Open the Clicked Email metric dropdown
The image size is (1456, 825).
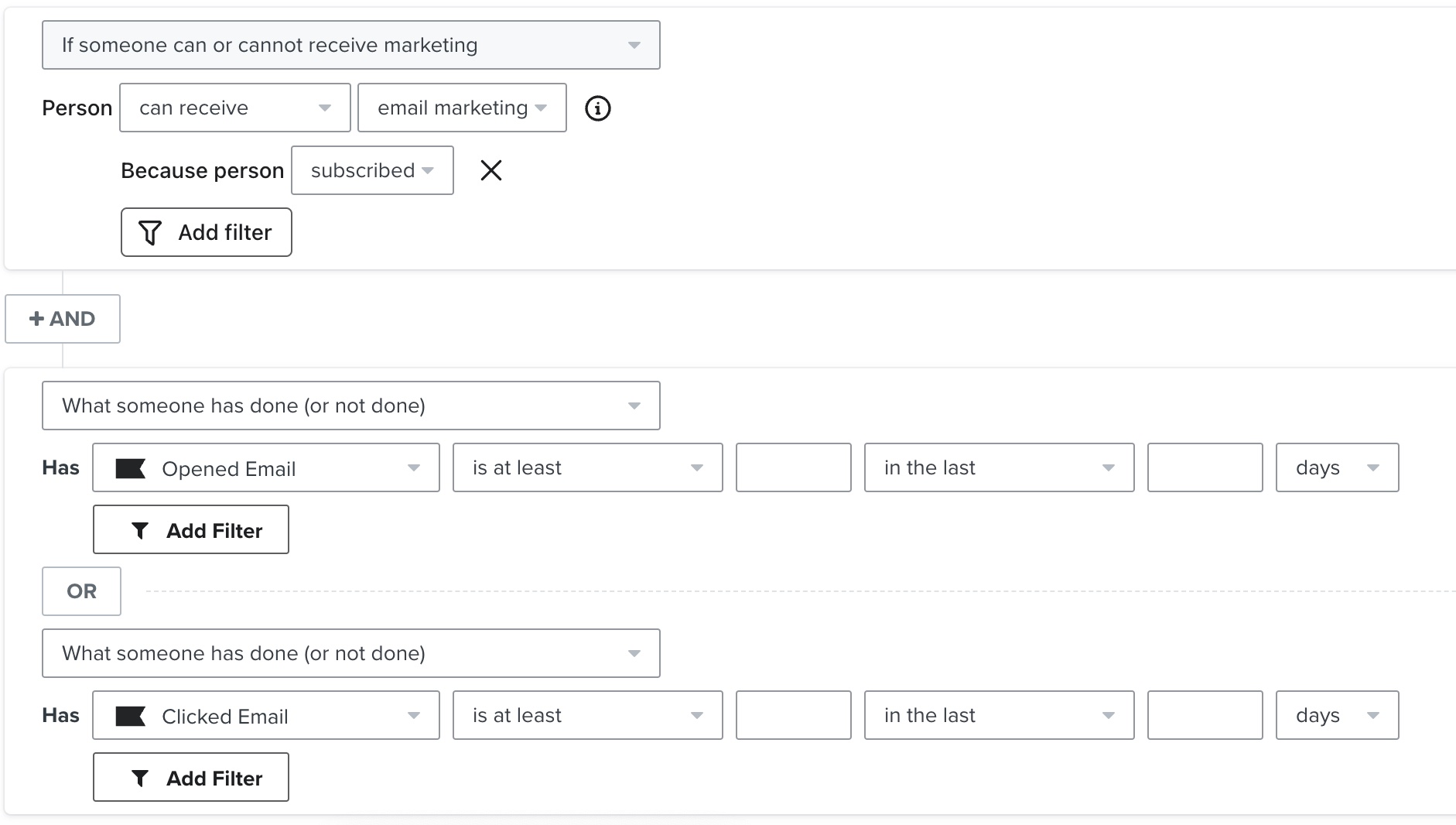tap(265, 715)
